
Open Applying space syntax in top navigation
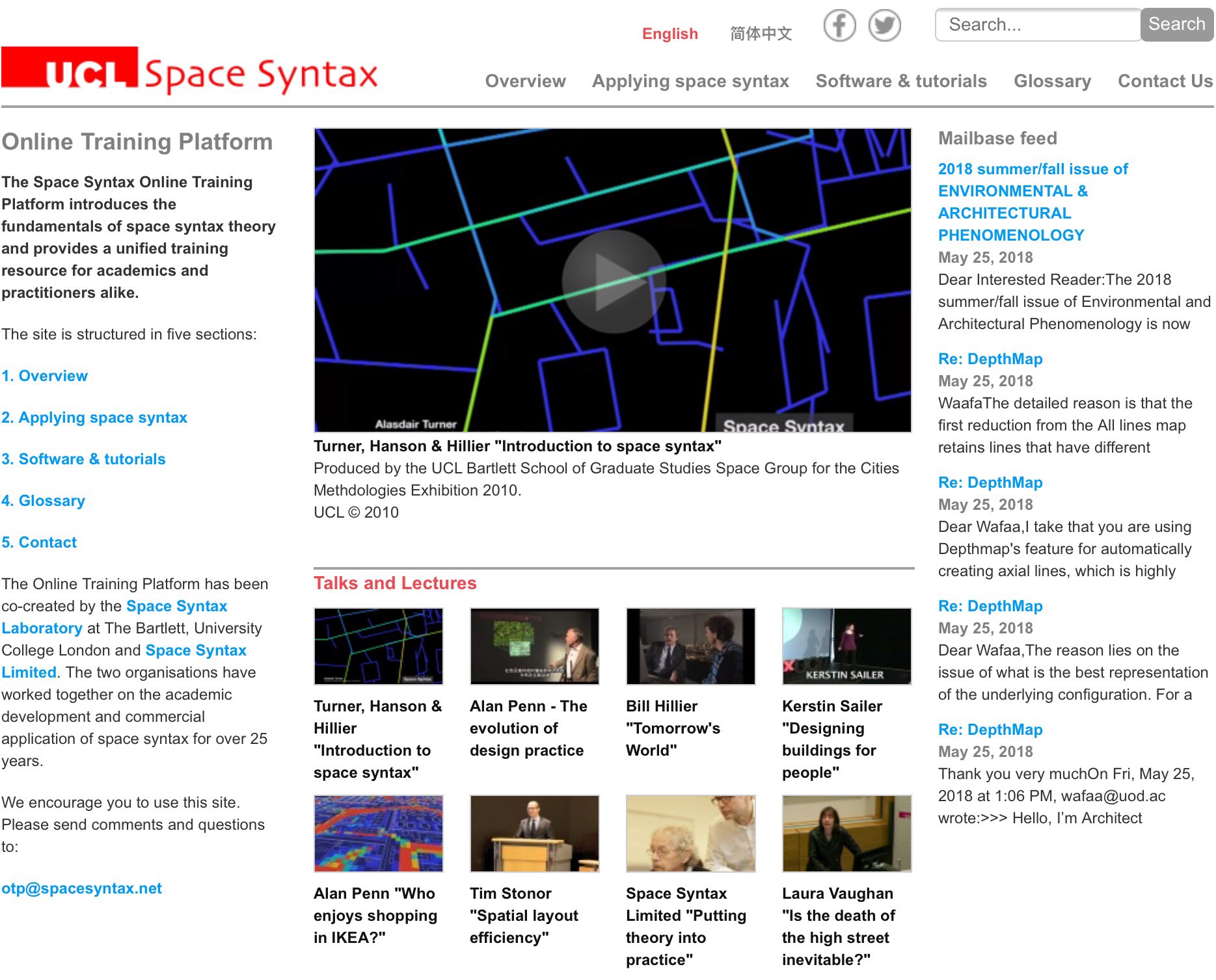point(690,81)
